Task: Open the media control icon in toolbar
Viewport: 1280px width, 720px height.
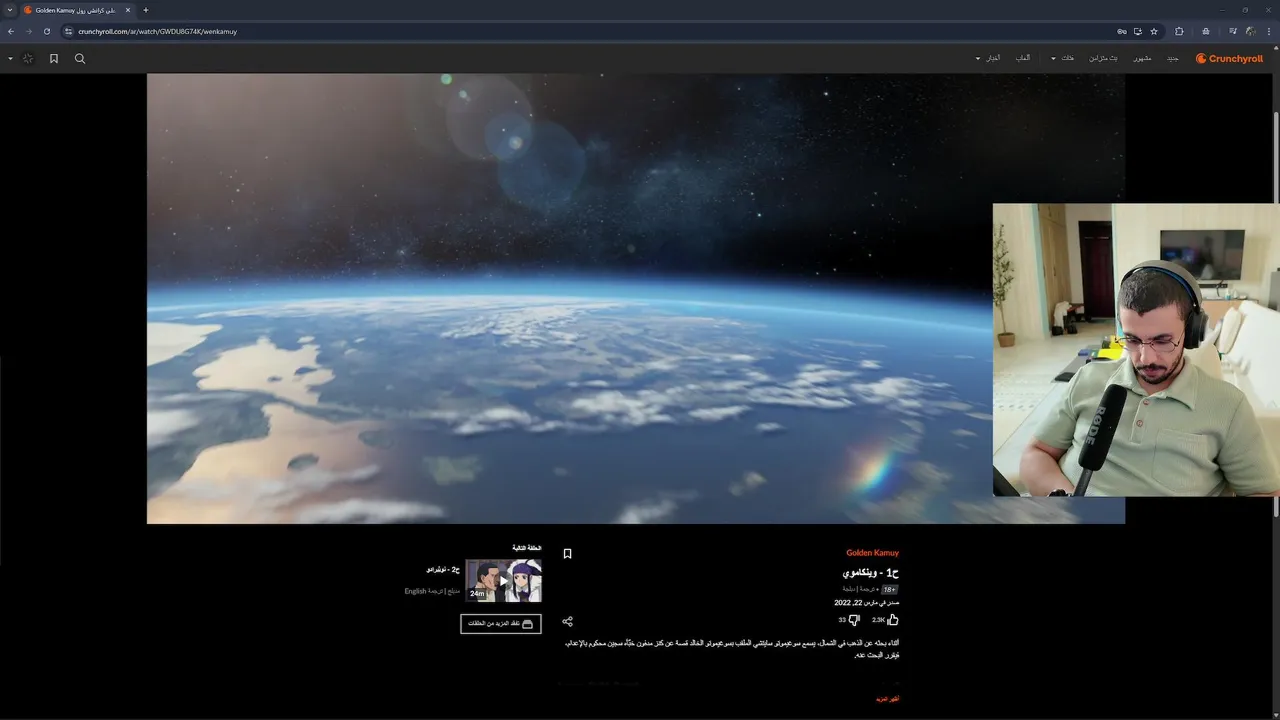Action: pyautogui.click(x=1233, y=31)
